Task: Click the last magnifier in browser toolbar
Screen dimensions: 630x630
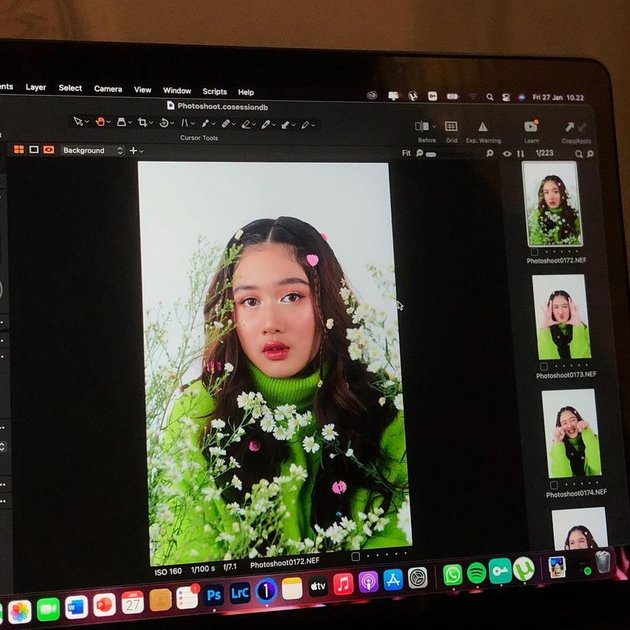Action: (590, 154)
